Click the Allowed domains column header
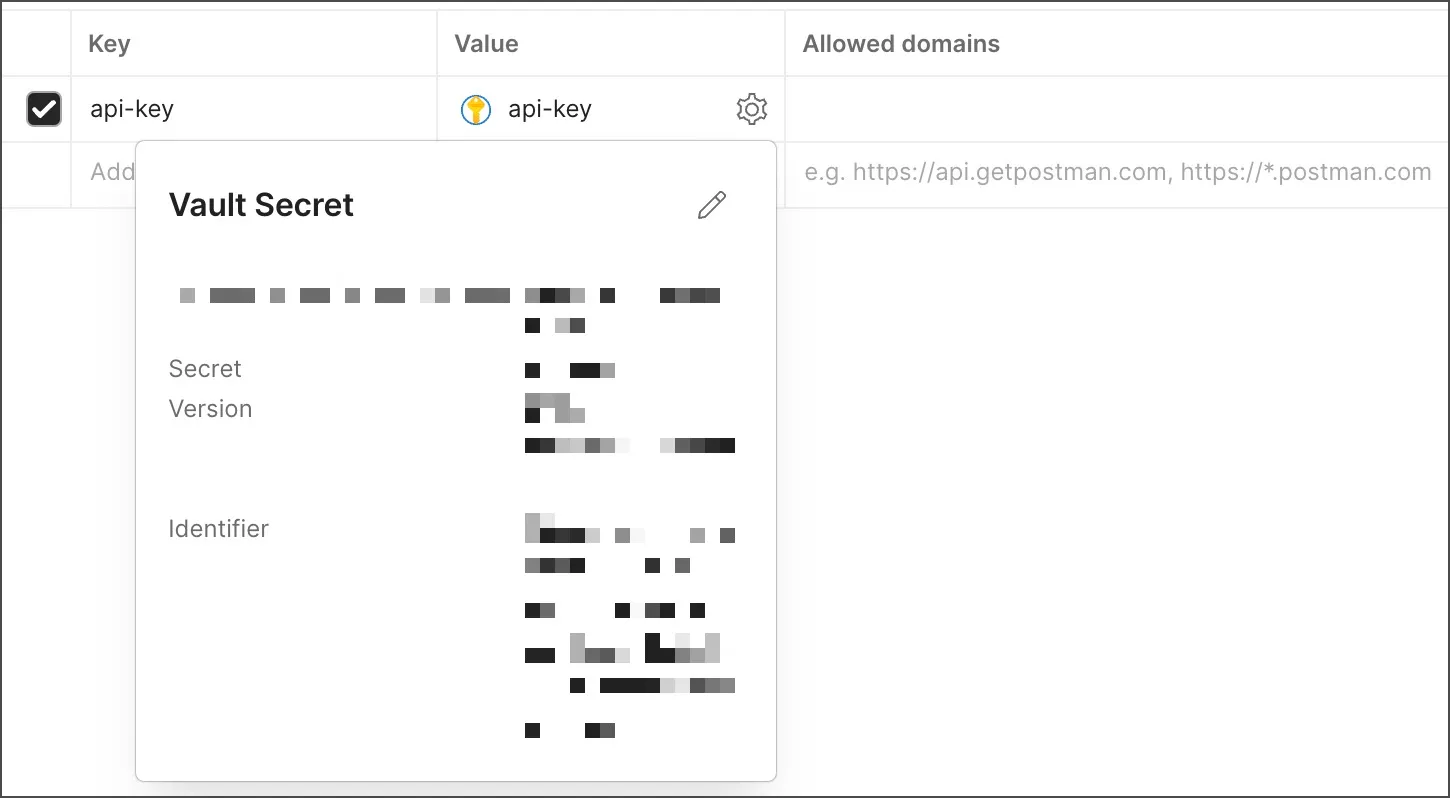This screenshot has width=1450, height=798. click(x=901, y=44)
